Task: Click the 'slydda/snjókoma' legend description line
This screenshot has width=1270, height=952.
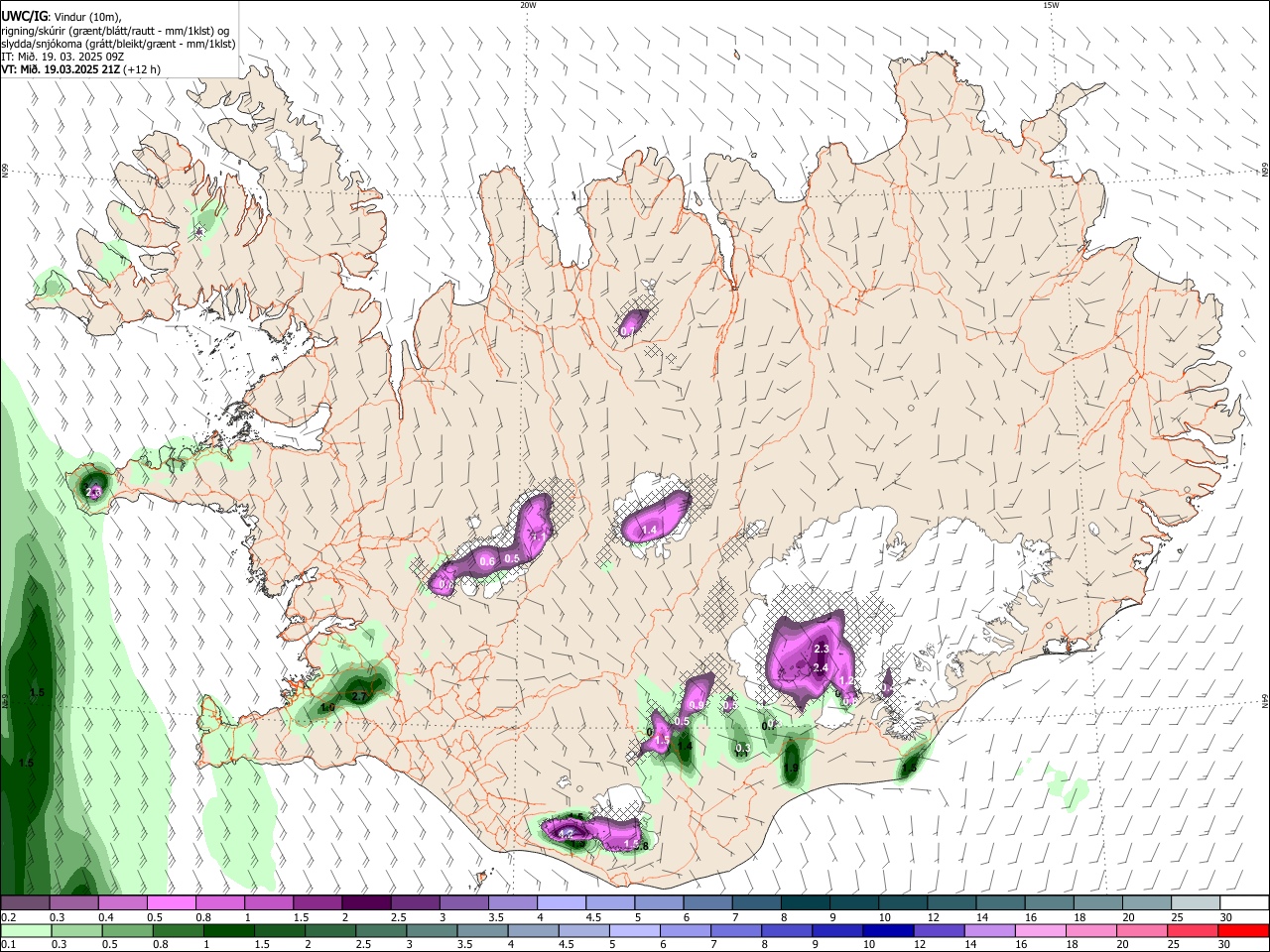Action: [118, 44]
